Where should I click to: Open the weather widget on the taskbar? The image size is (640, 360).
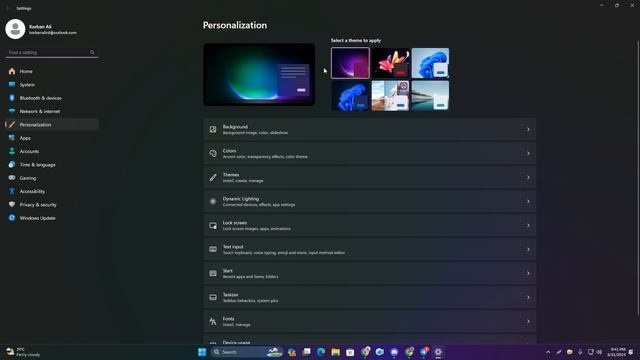[x=23, y=352]
